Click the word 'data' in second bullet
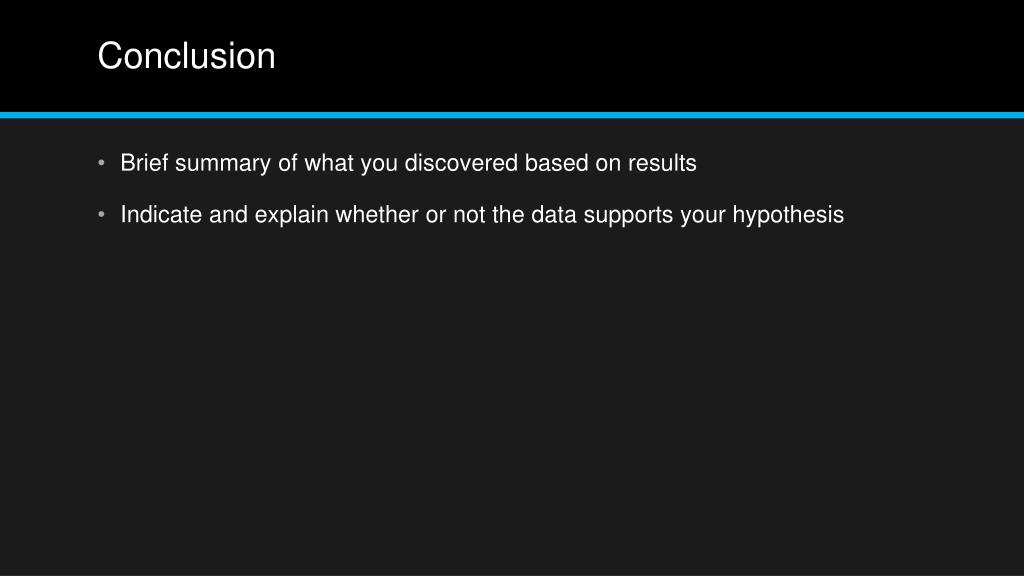This screenshot has height=576, width=1024. pos(554,215)
